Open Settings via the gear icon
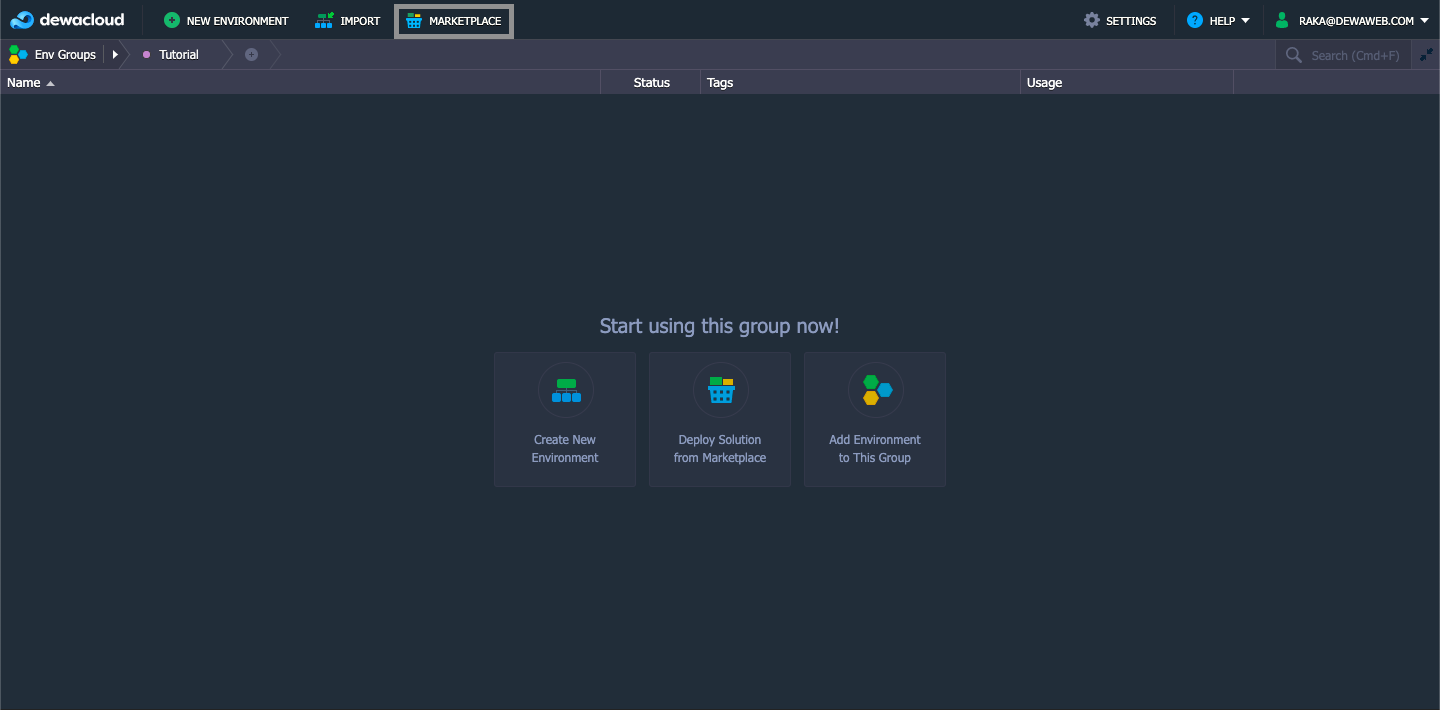This screenshot has width=1440, height=710. 1092,20
